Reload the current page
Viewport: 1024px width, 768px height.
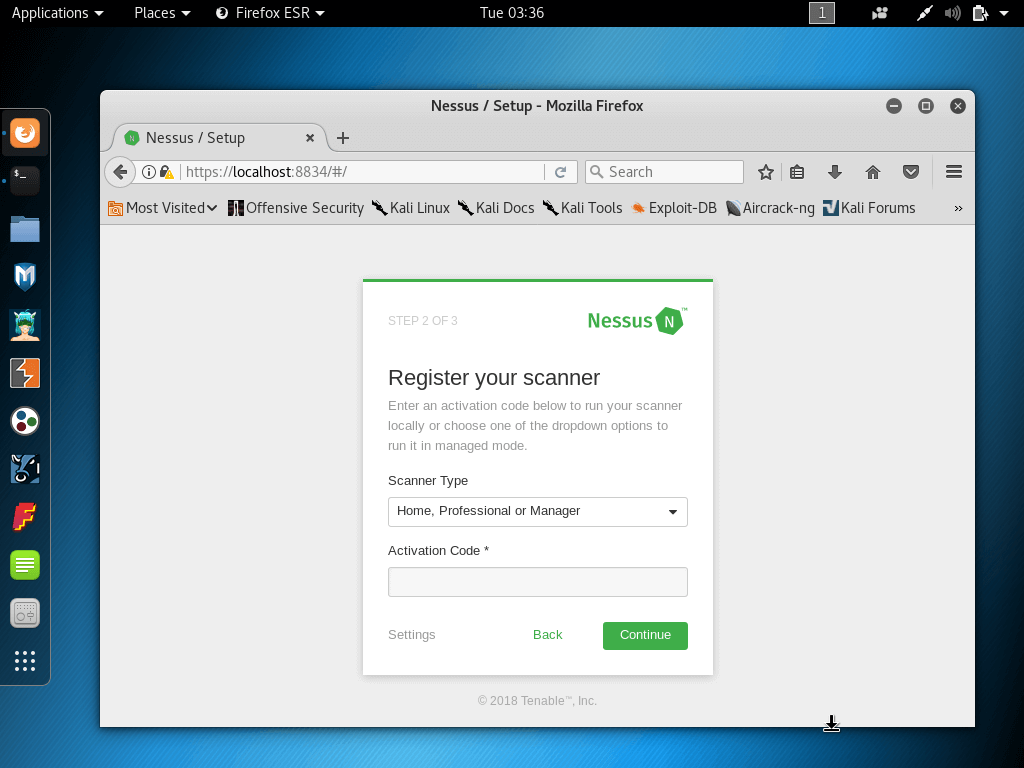[x=560, y=172]
